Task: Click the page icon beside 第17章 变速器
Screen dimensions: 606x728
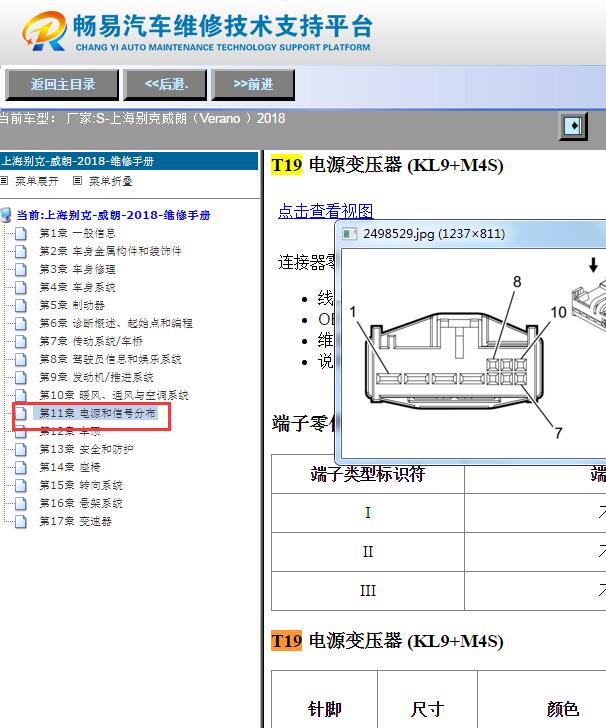Action: click(x=20, y=522)
